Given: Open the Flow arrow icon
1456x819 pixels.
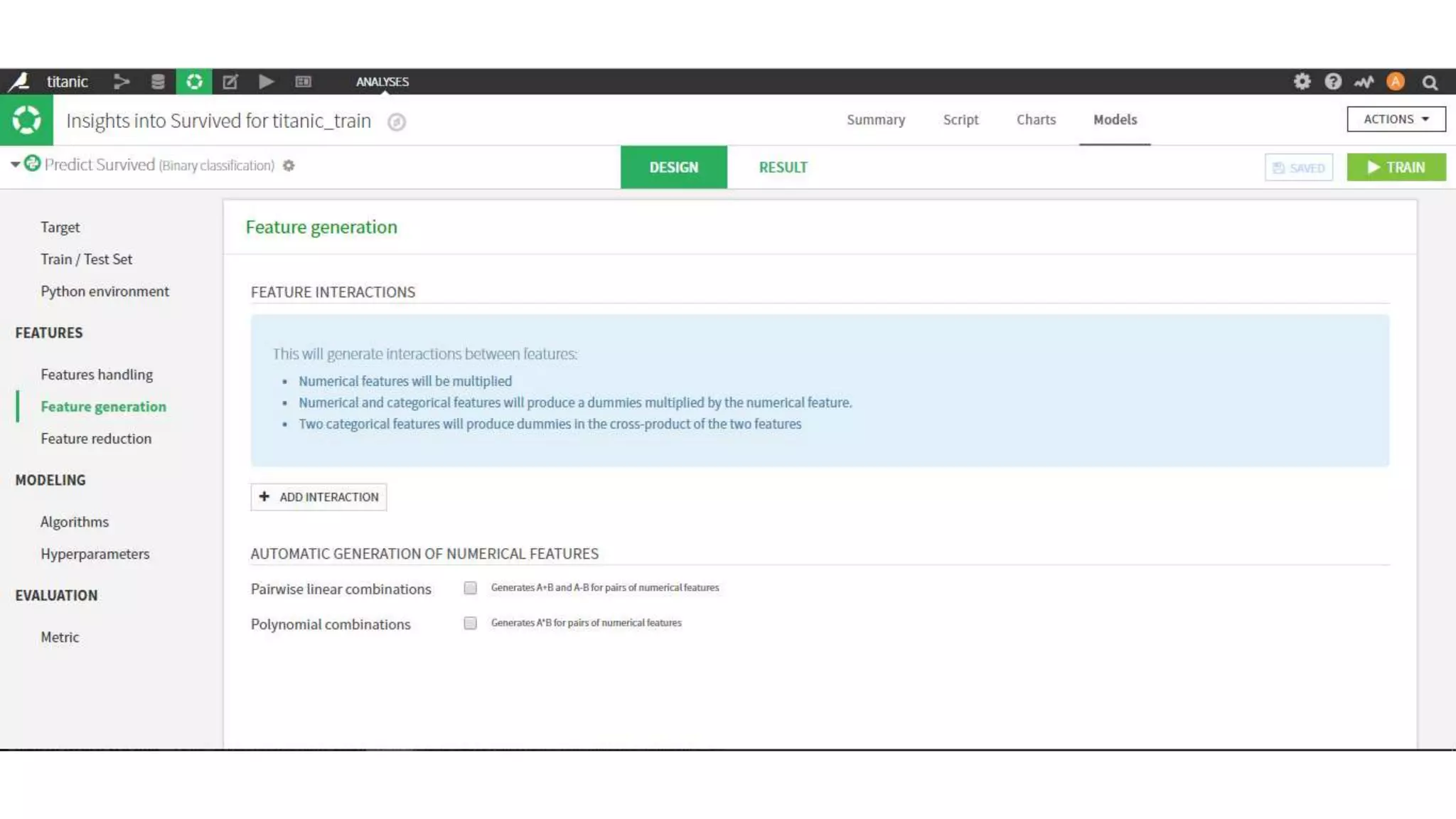Looking at the screenshot, I should point(122,82).
